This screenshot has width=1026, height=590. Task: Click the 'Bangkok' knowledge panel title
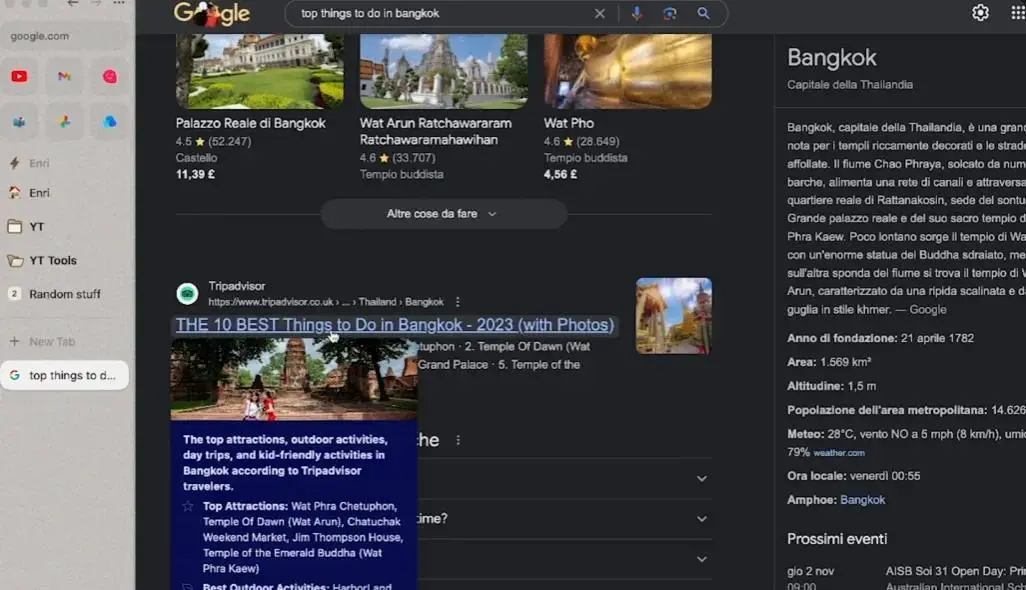point(831,58)
